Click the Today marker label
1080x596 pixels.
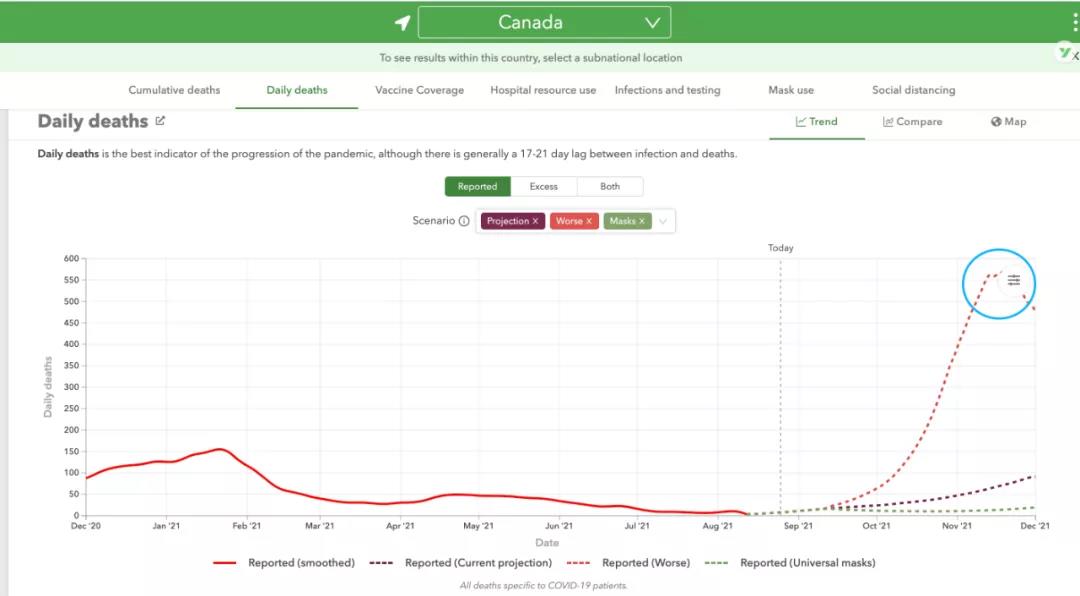(780, 248)
